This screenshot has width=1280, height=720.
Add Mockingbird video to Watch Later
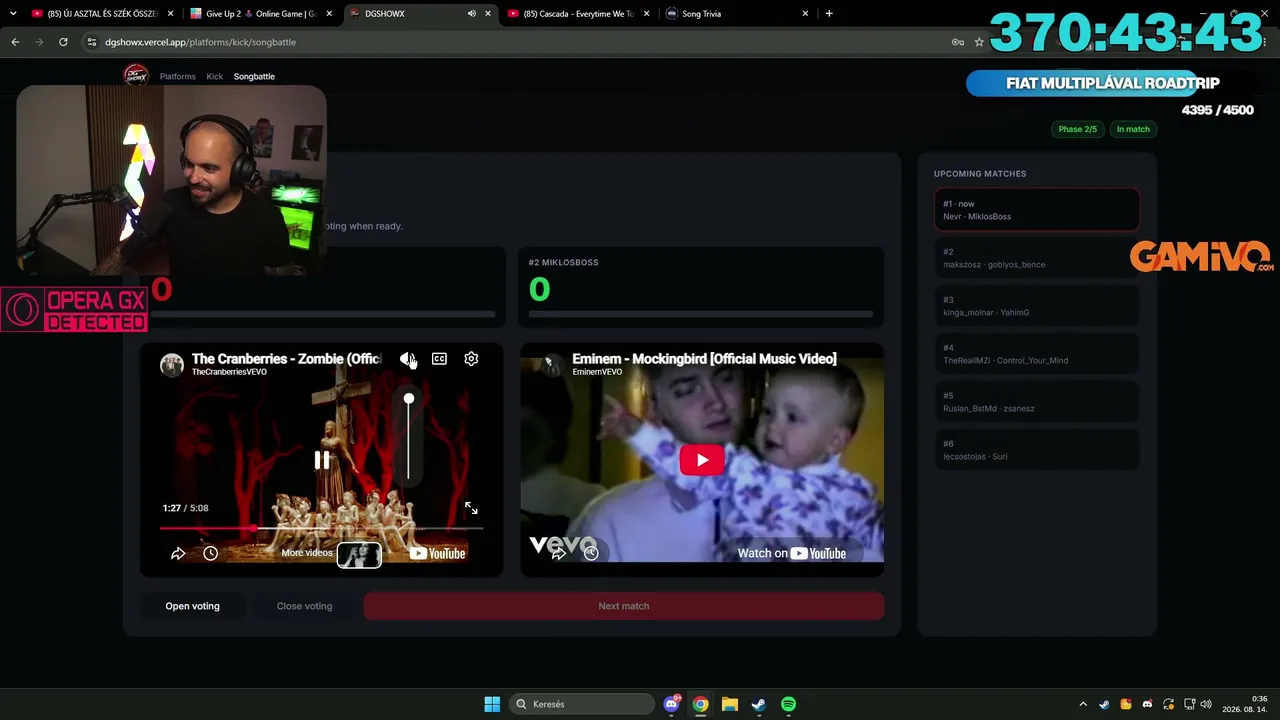point(591,552)
